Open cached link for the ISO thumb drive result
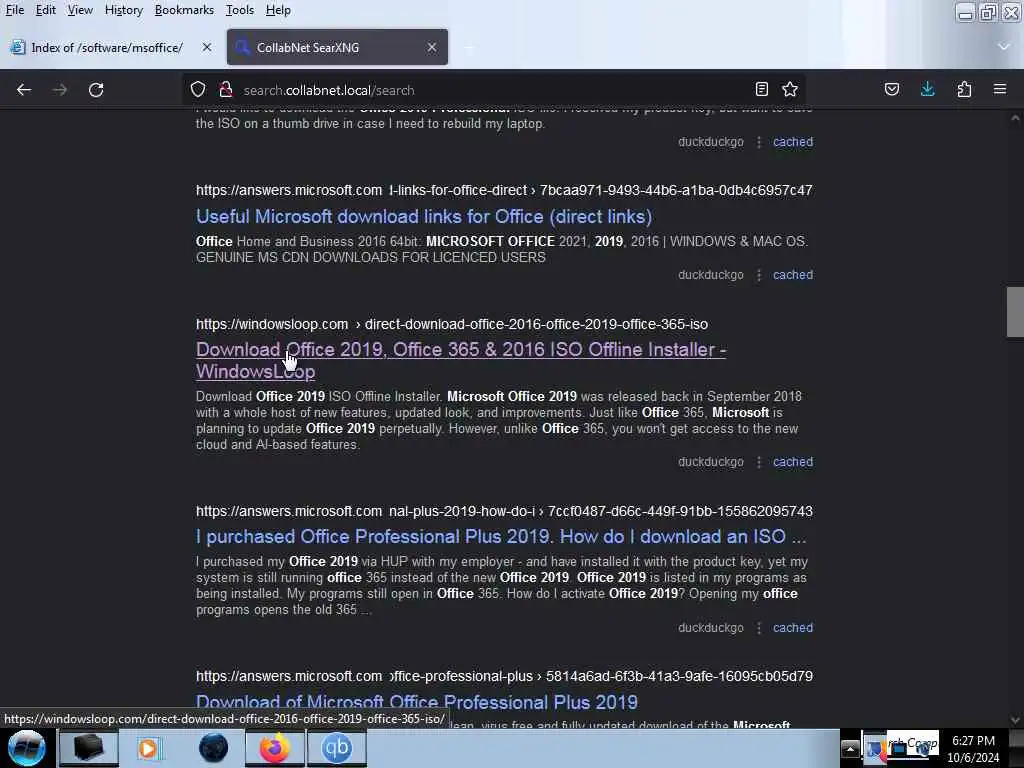The width and height of the screenshot is (1024, 768). click(793, 142)
